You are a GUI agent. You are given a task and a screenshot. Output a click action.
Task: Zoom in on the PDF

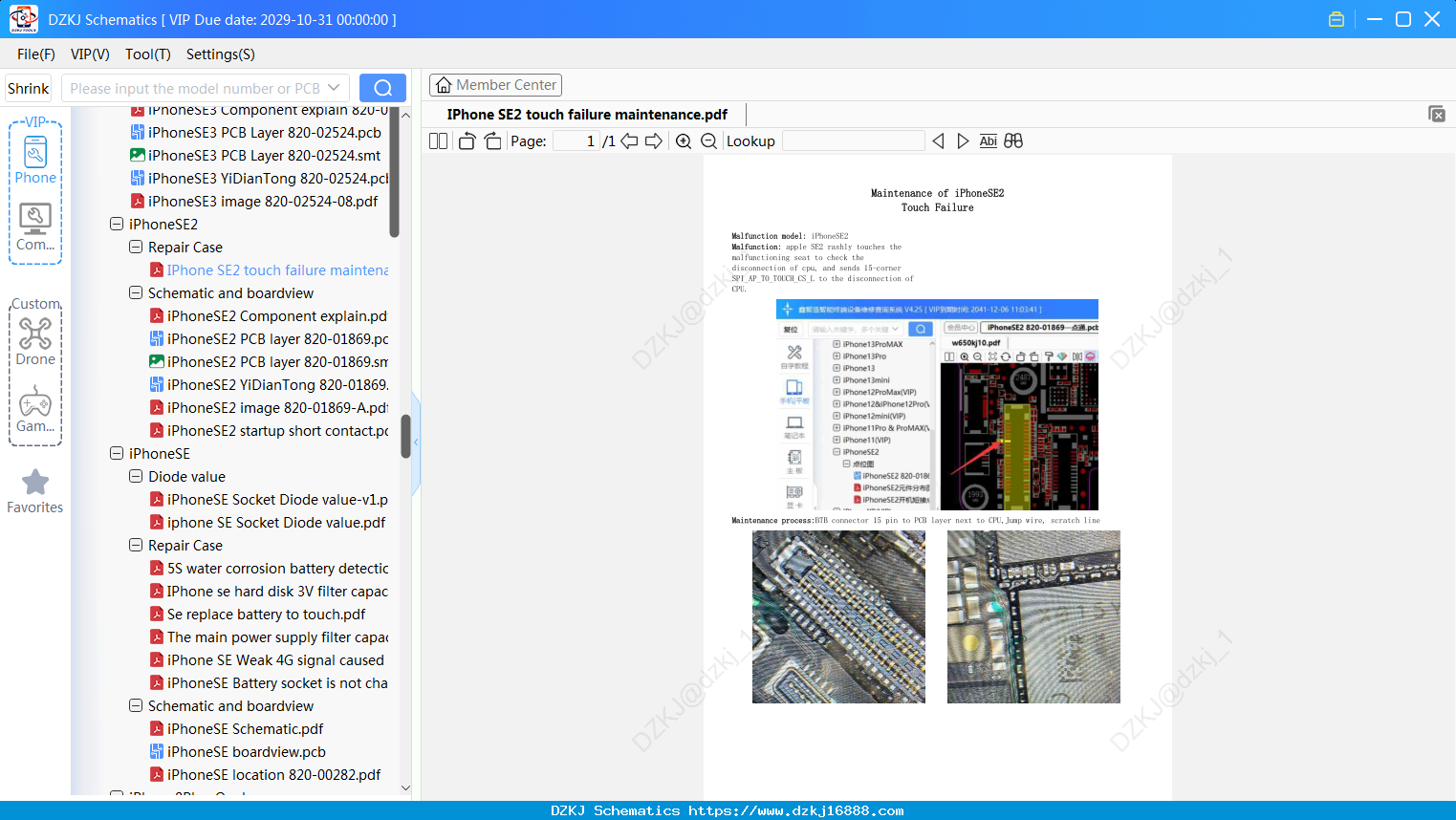click(x=684, y=141)
